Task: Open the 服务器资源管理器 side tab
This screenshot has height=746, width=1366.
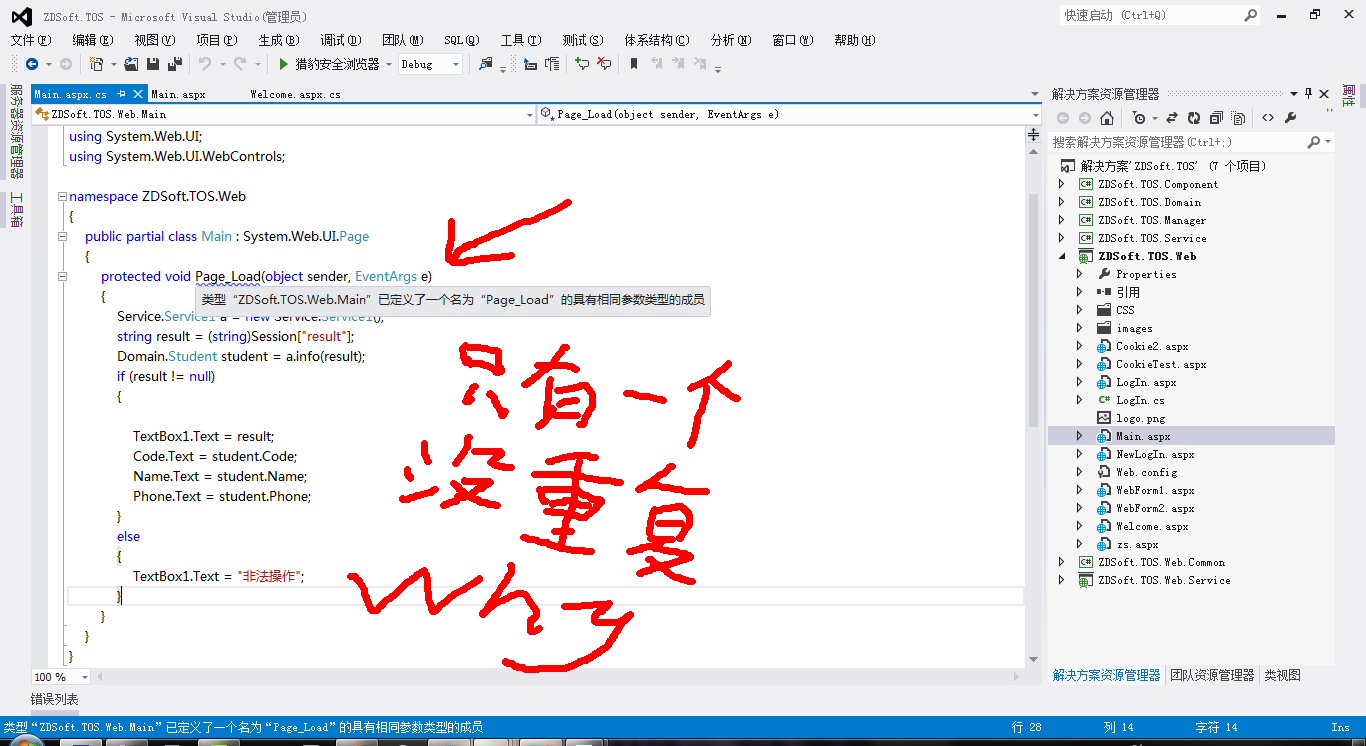Action: tap(16, 131)
